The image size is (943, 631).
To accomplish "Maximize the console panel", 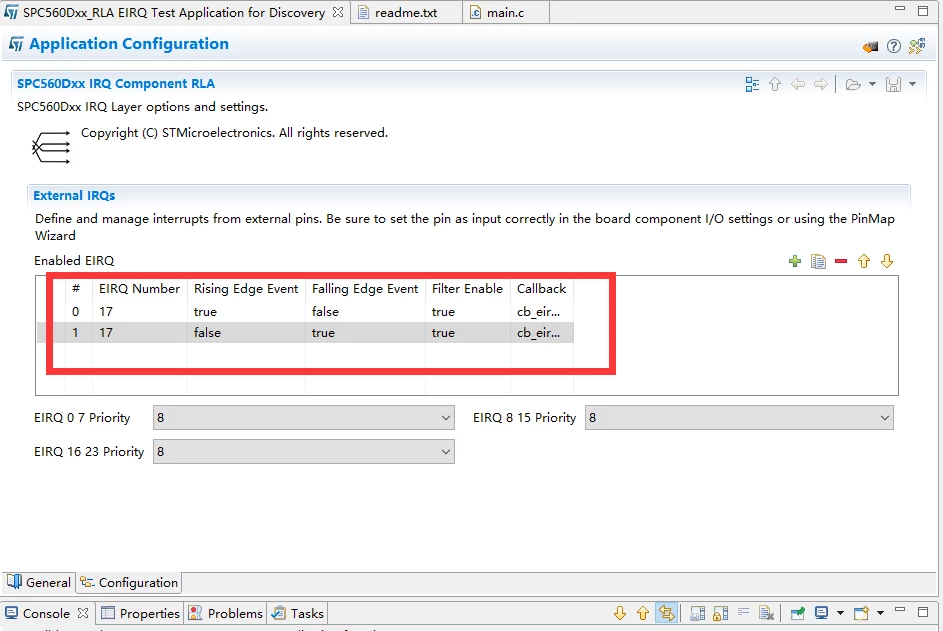I will [923, 612].
